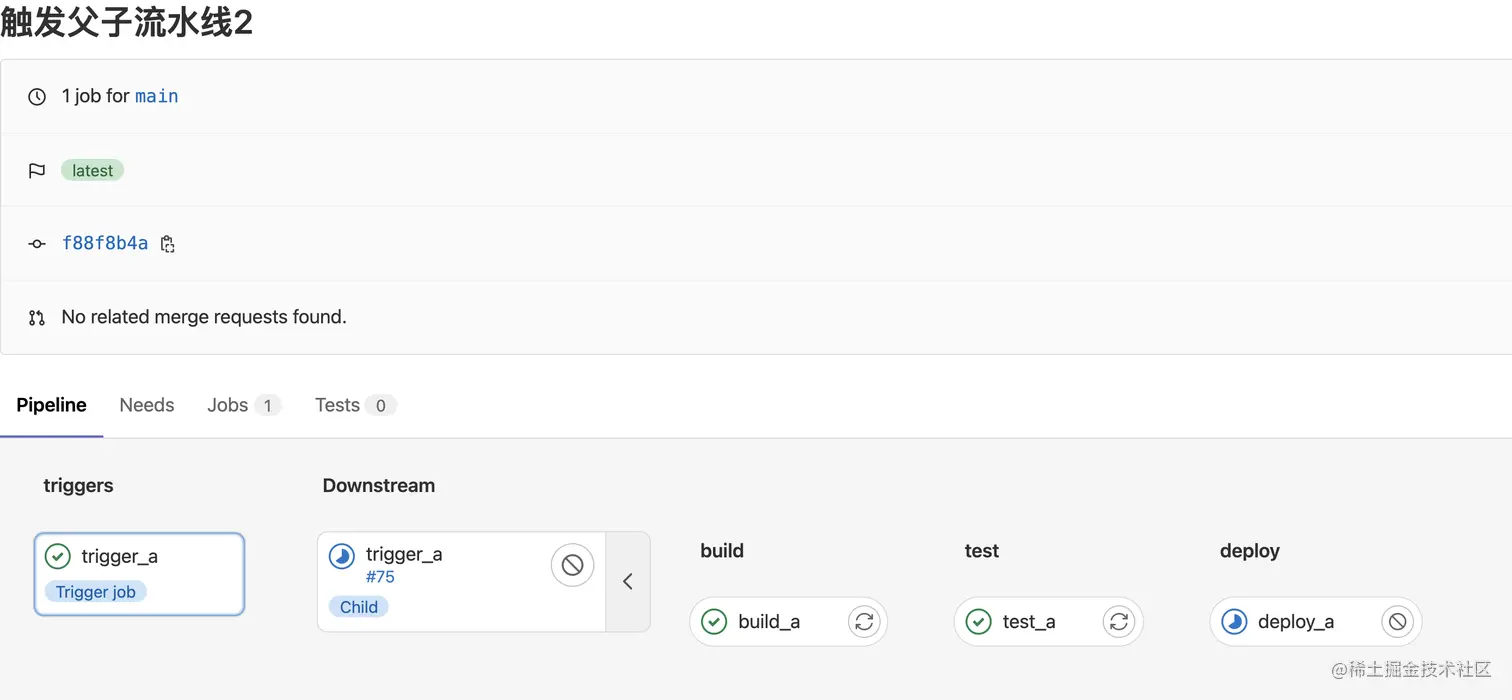
Task: Open downstream pipeline #75 link
Action: (x=380, y=577)
